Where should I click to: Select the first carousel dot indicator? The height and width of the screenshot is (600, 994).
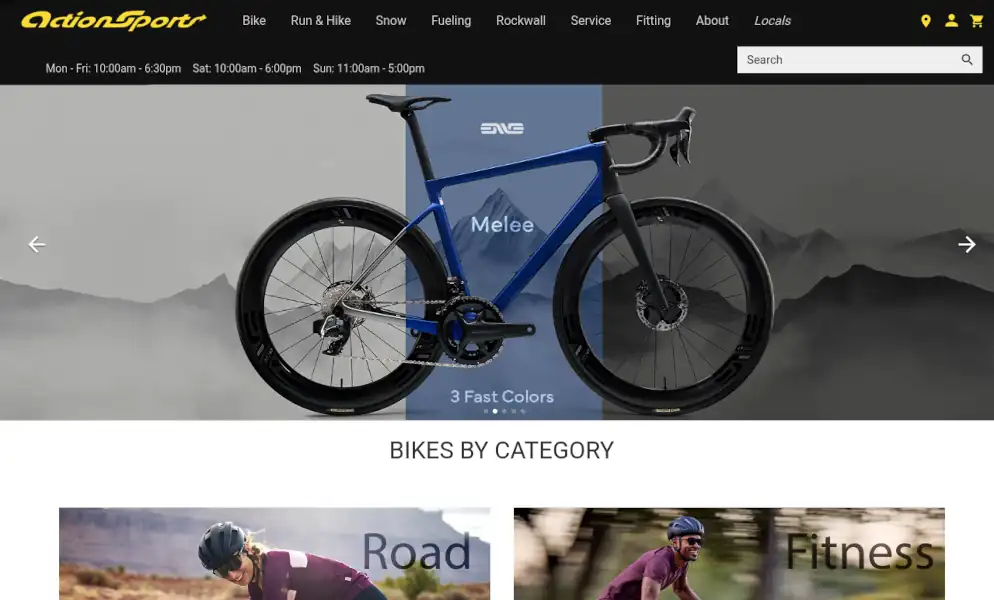coord(486,412)
